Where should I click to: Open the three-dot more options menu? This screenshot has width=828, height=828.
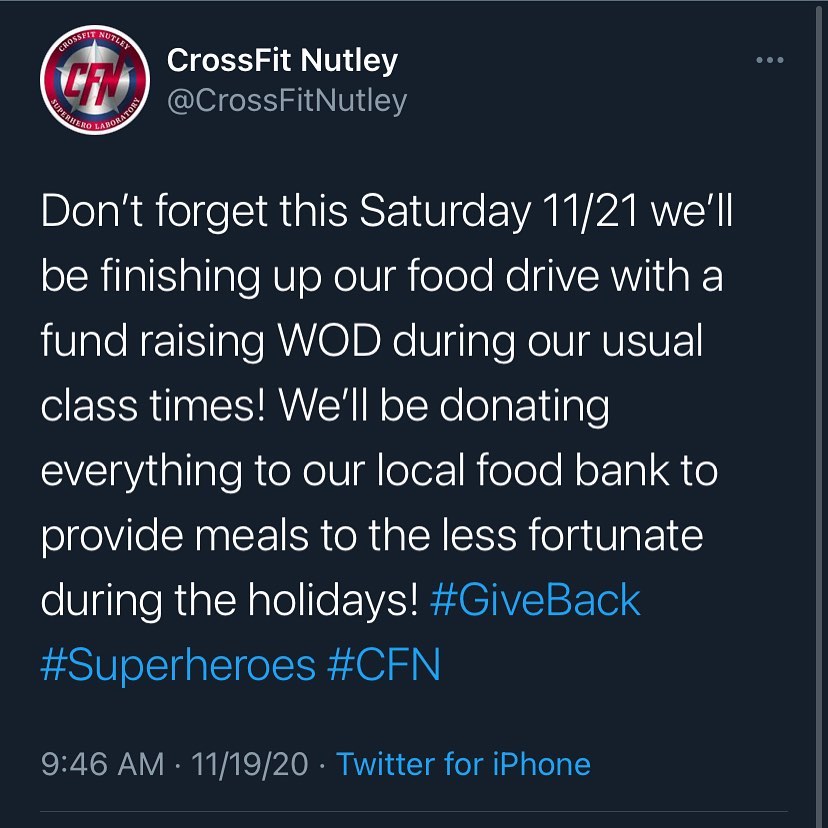(769, 61)
